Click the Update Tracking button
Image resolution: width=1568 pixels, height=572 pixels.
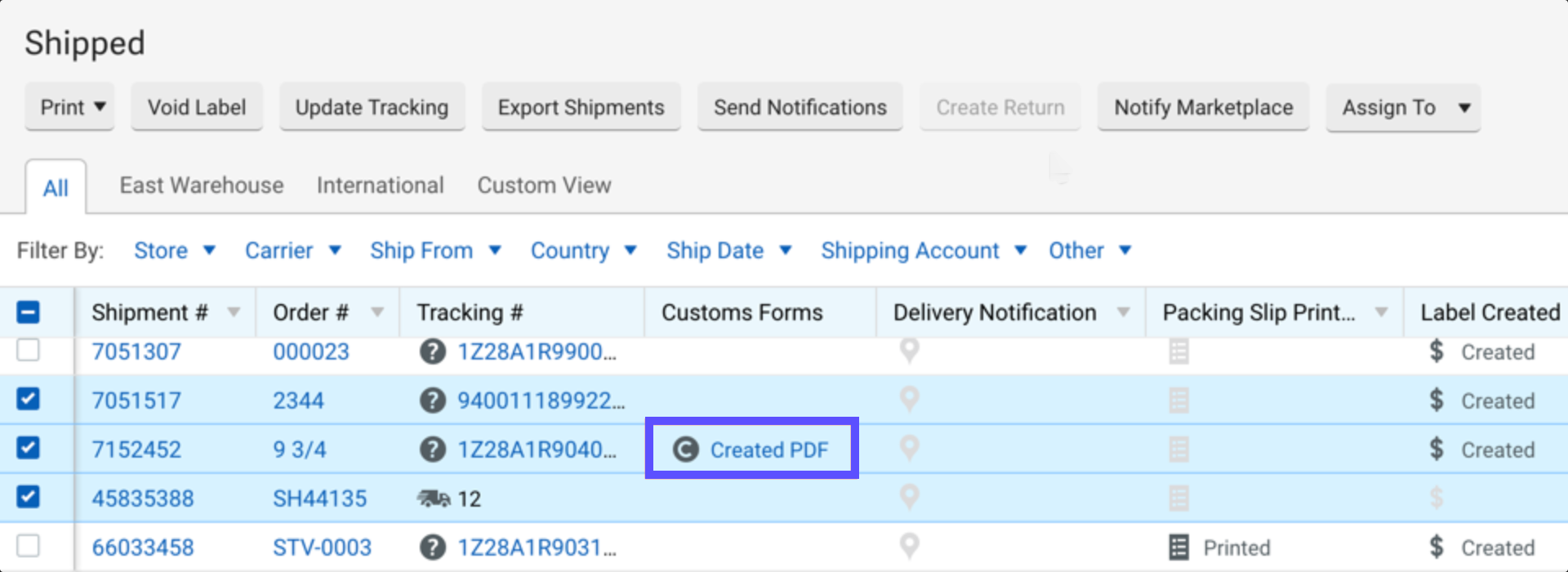(372, 107)
